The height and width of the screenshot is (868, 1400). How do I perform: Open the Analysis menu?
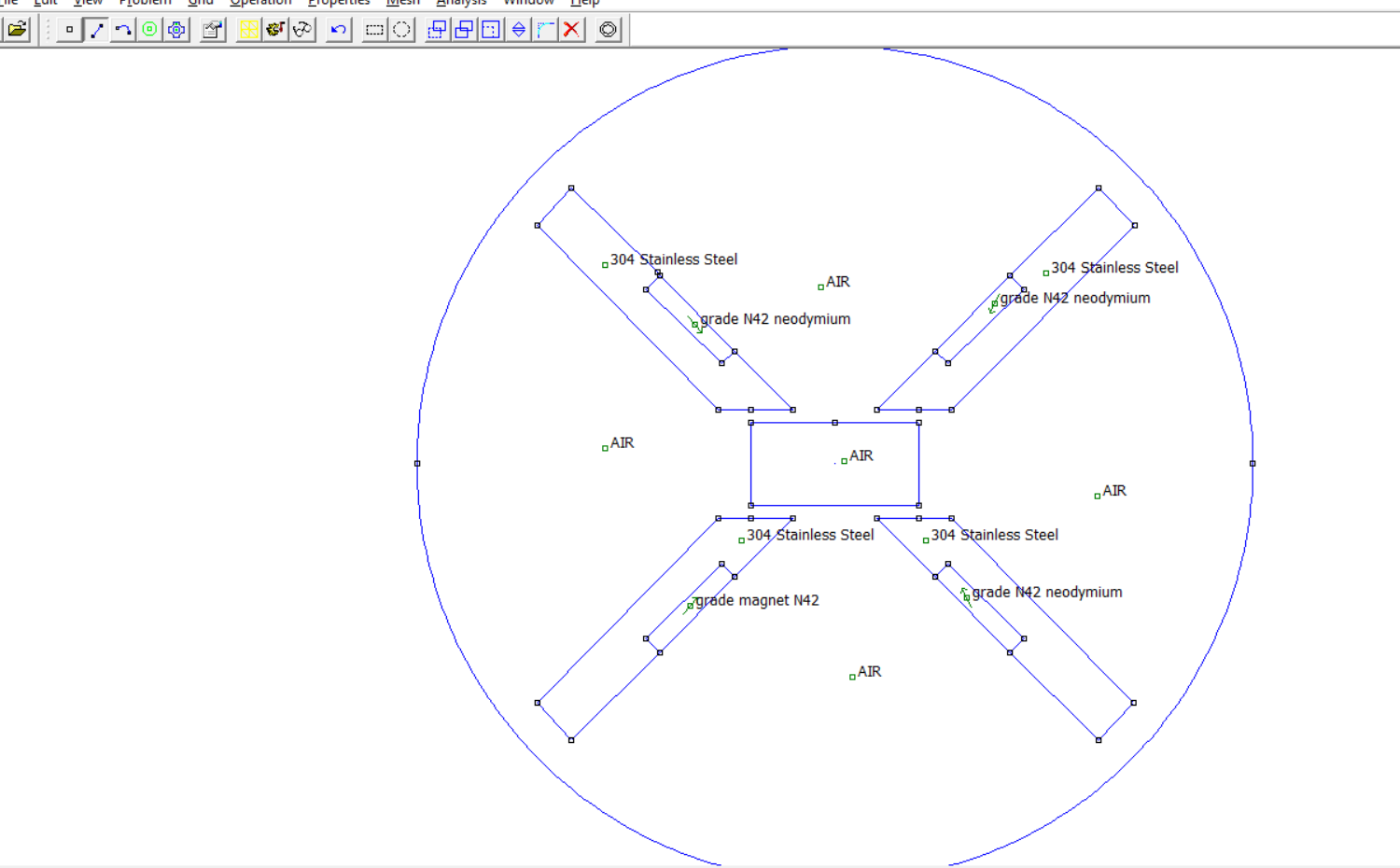click(461, 3)
